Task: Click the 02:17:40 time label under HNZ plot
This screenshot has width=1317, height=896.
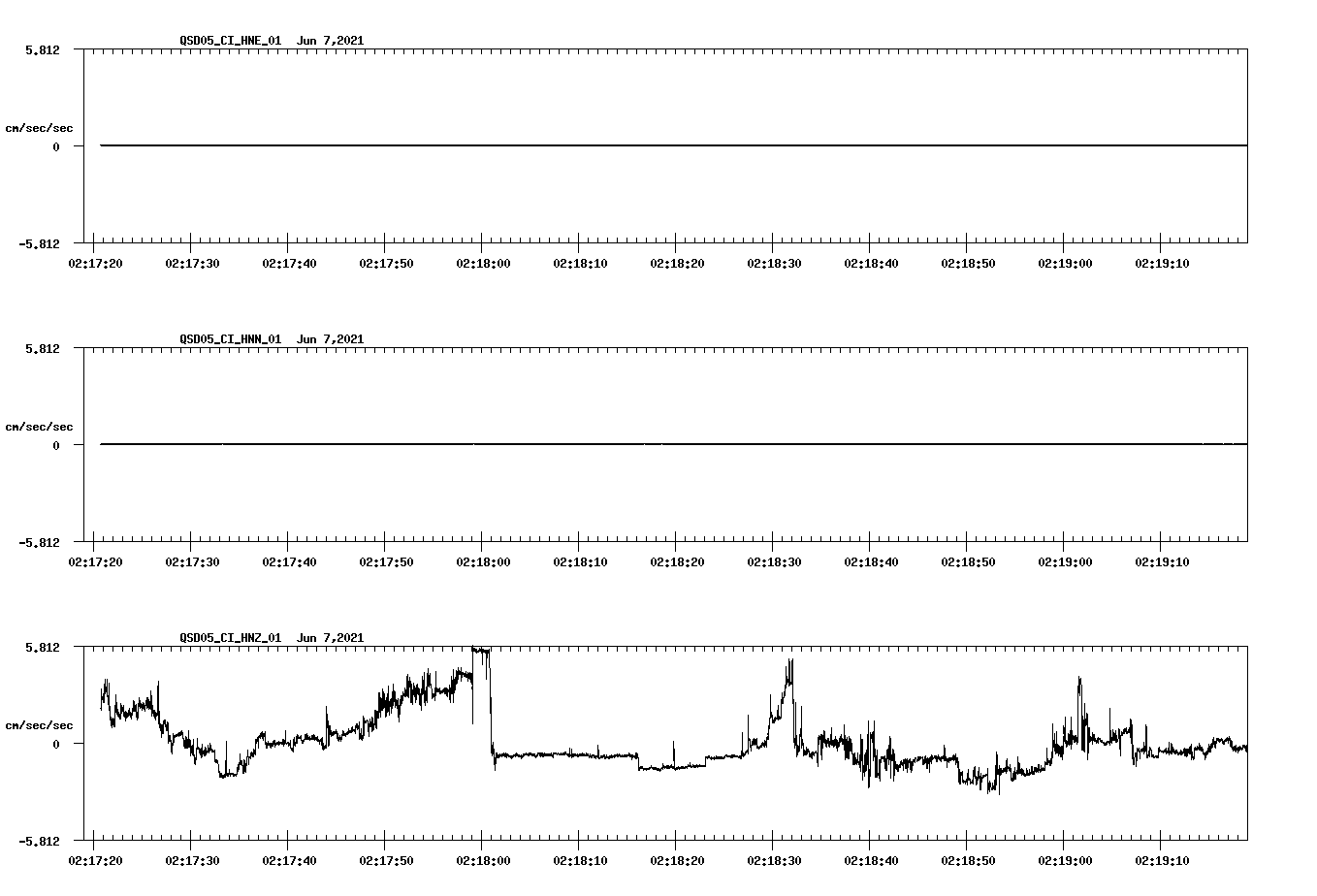Action: coord(289,861)
